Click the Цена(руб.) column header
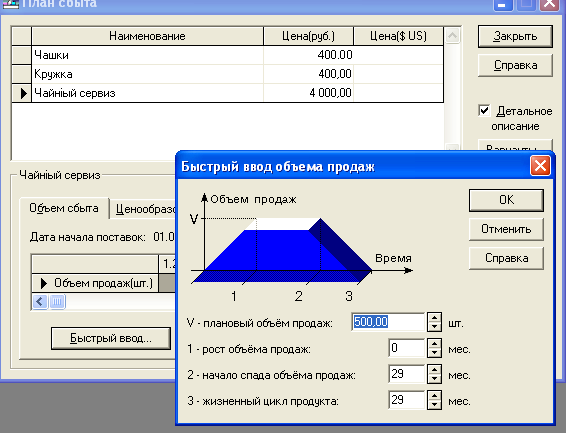This screenshot has width=566, height=433. [309, 36]
